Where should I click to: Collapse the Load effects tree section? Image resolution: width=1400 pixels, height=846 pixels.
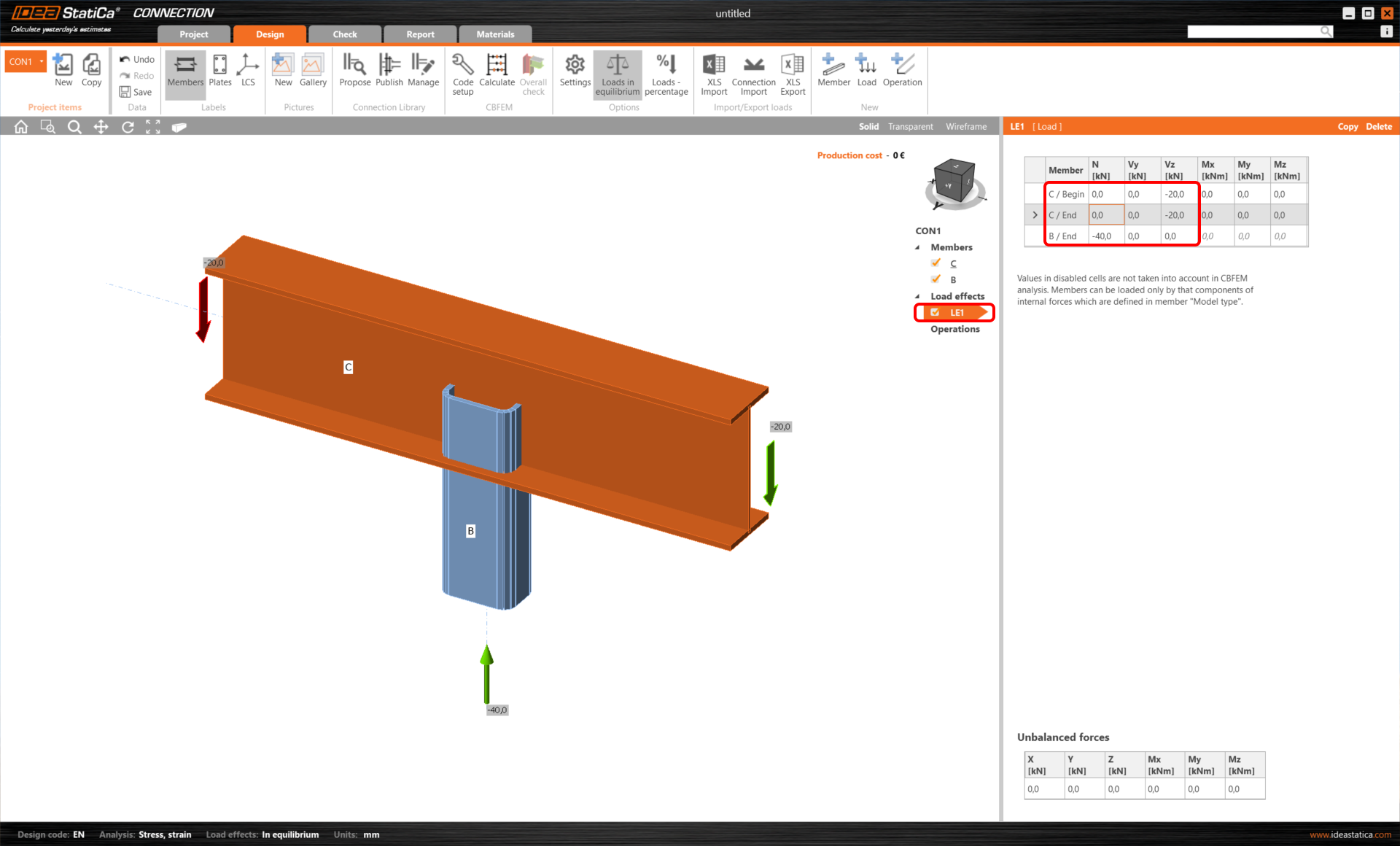click(x=917, y=296)
